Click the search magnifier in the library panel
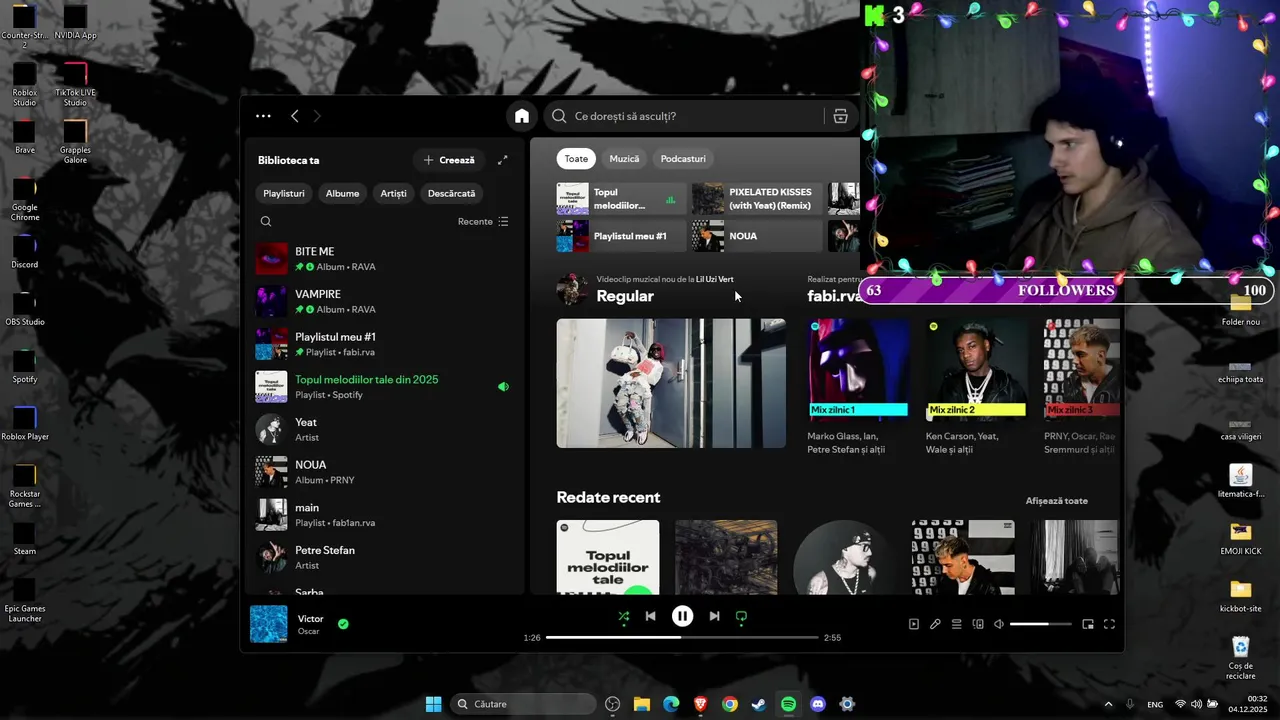This screenshot has width=1280, height=720. click(x=266, y=222)
